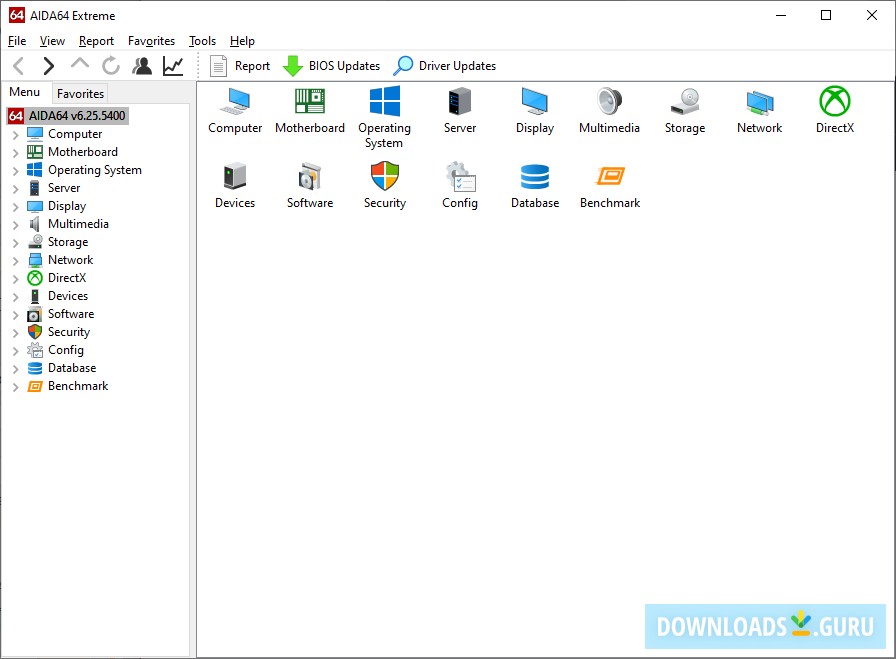The image size is (896, 659).
Task: Open the View menu
Action: 52,41
